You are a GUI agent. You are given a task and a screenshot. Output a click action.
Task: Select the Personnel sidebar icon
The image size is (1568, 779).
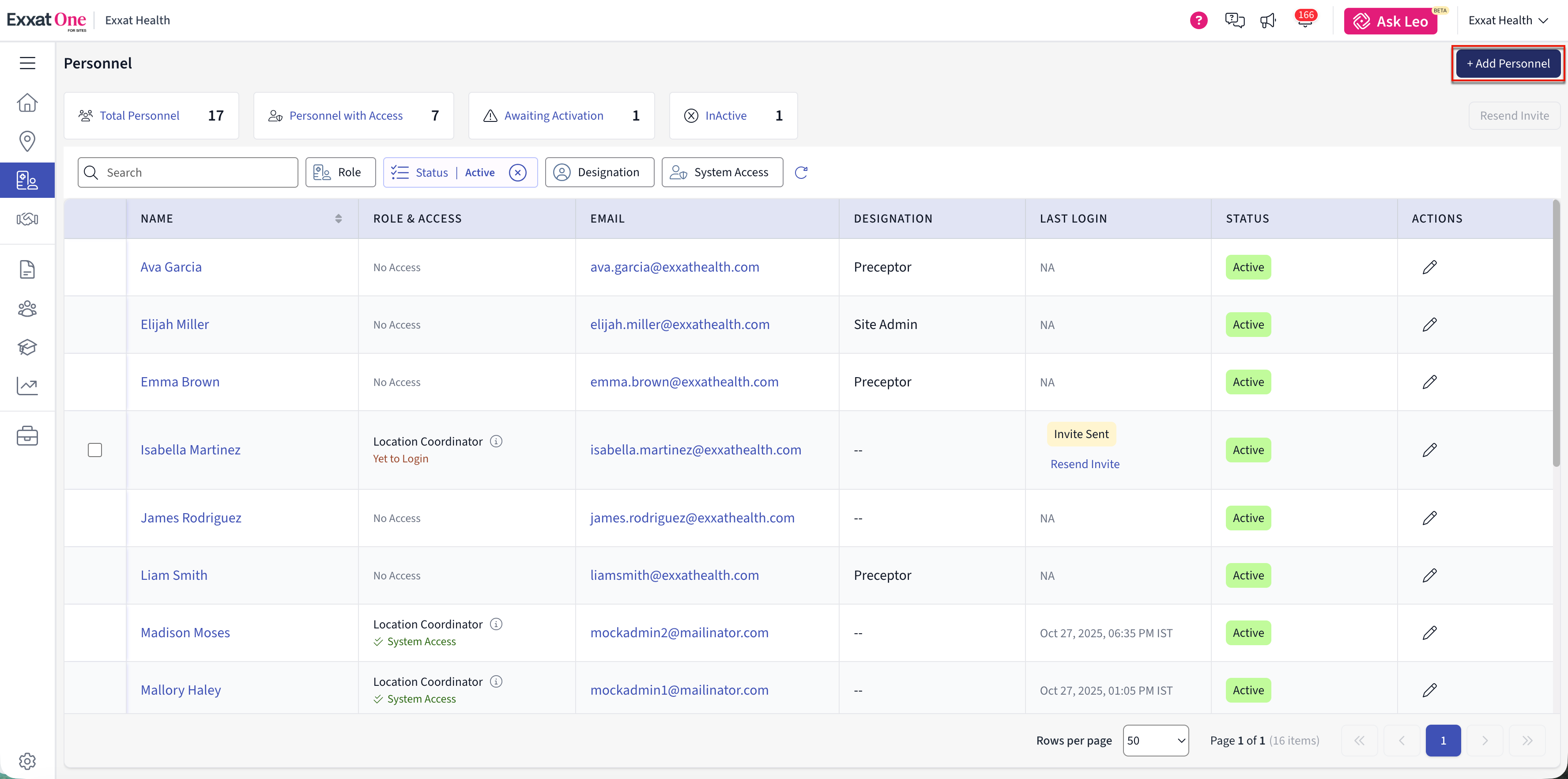point(27,180)
